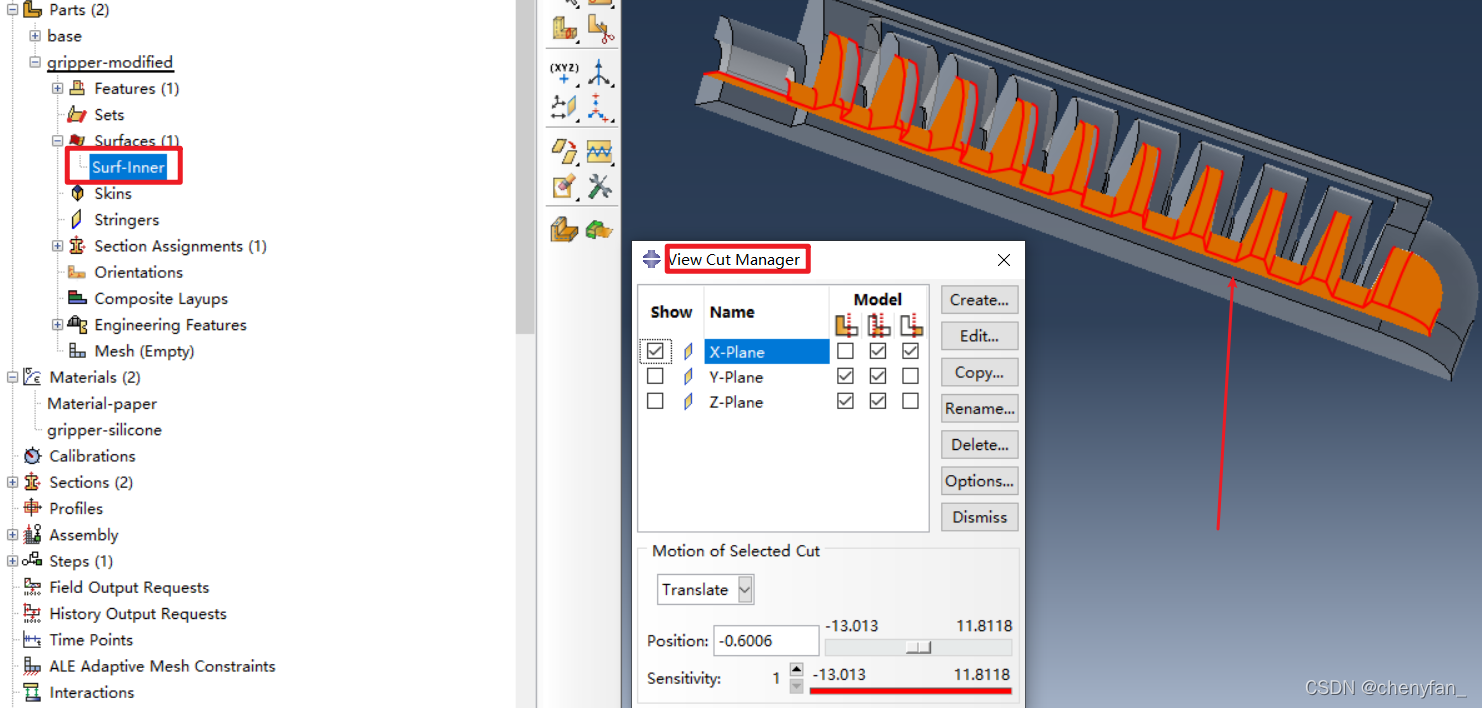Image resolution: width=1482 pixels, height=708 pixels.
Task: Toggle Show checkbox for Y-Plane
Action: pyautogui.click(x=655, y=377)
